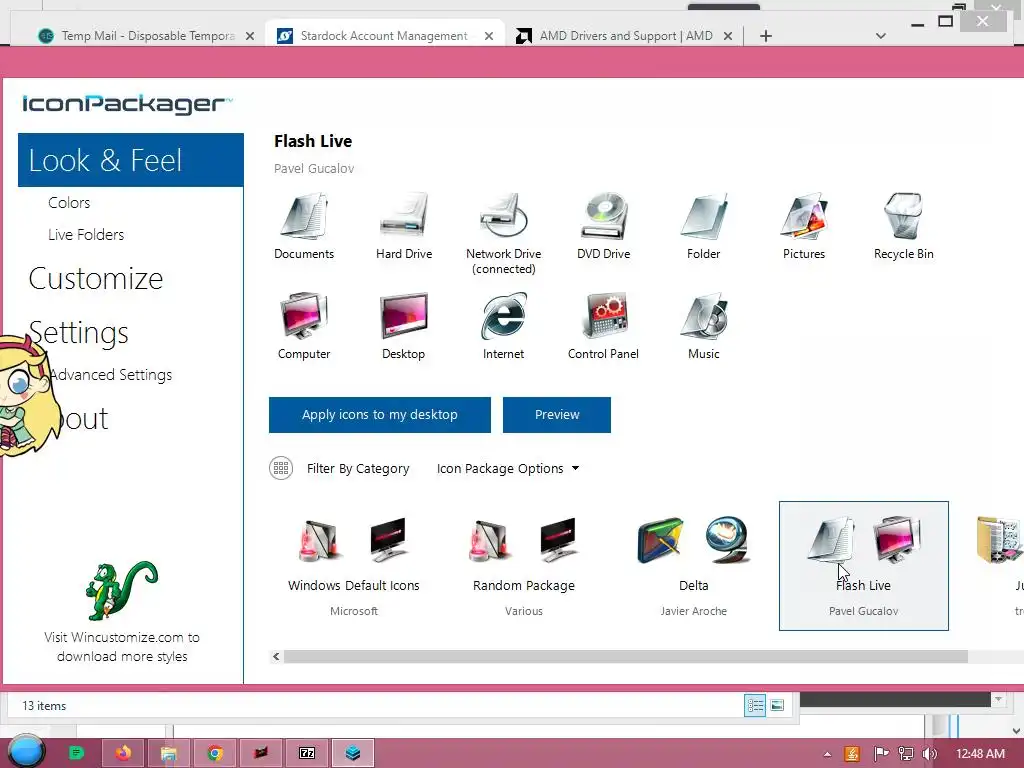Open the Look & Feel section
Image resolution: width=1024 pixels, height=768 pixels.
131,160
